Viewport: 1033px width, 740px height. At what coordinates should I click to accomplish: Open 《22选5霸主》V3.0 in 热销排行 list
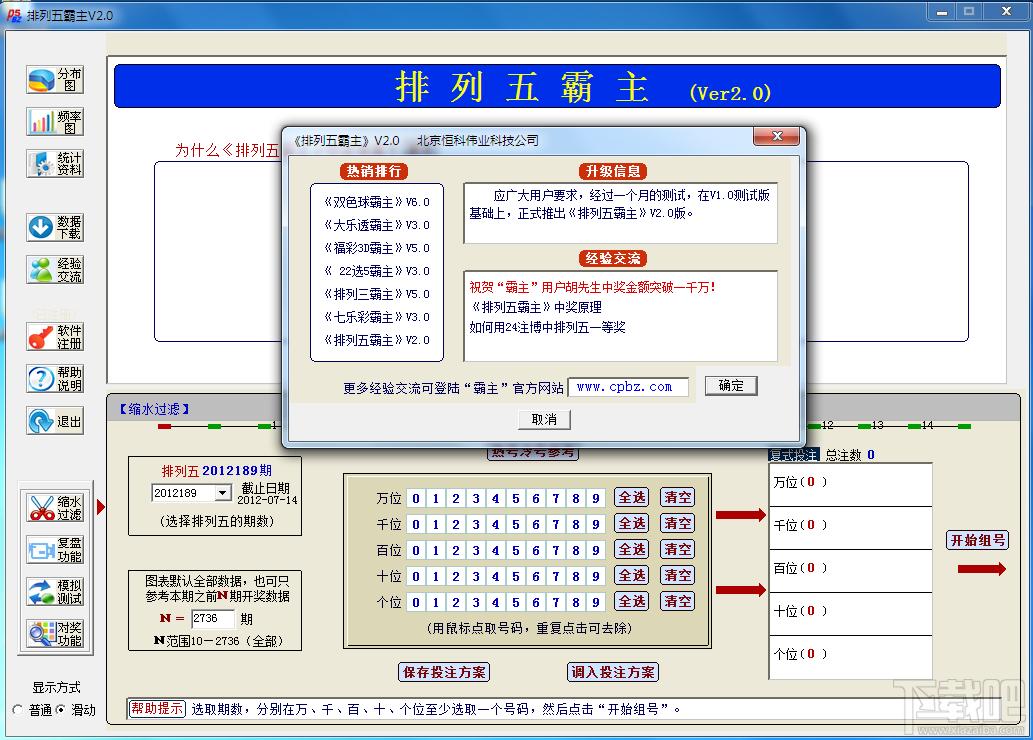pyautogui.click(x=377, y=271)
